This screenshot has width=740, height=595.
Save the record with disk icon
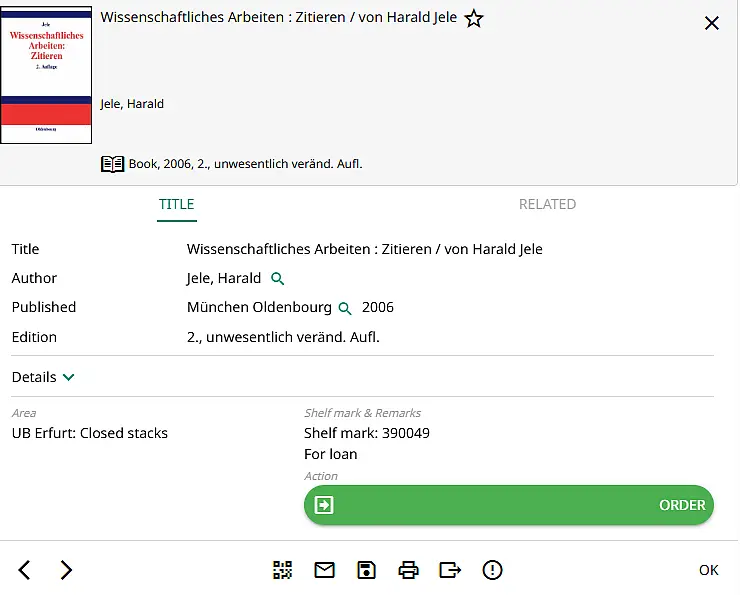367,570
